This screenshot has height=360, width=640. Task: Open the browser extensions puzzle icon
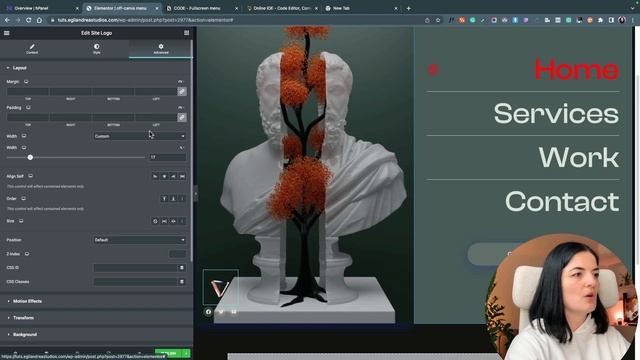(x=600, y=20)
